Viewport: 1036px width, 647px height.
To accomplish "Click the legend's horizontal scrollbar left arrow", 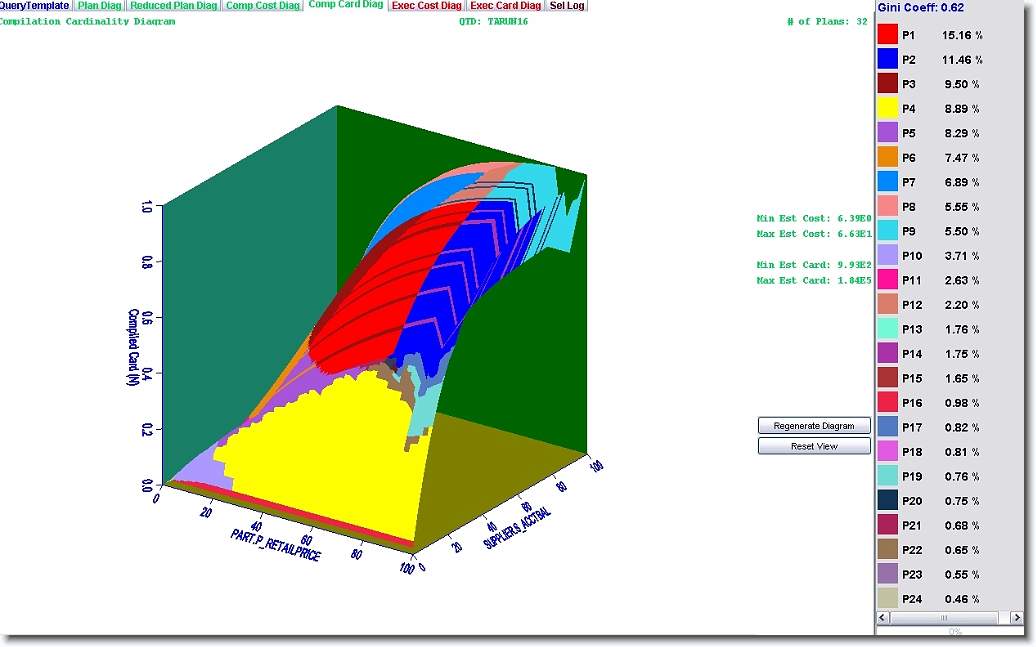I will pos(884,619).
